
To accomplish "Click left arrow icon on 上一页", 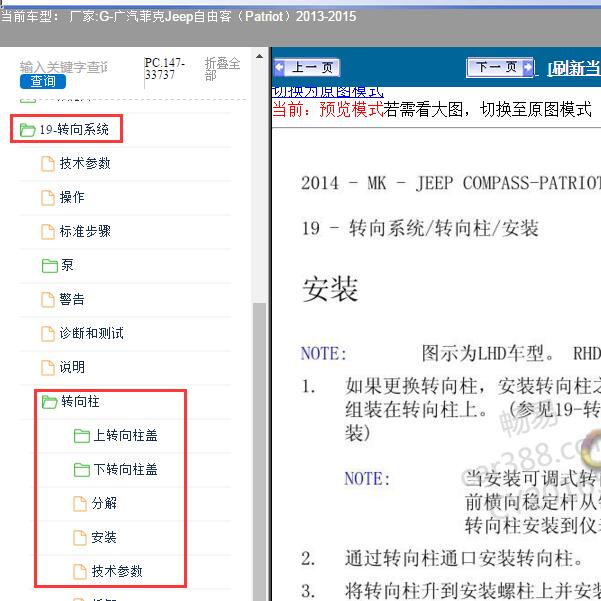I will click(280, 67).
